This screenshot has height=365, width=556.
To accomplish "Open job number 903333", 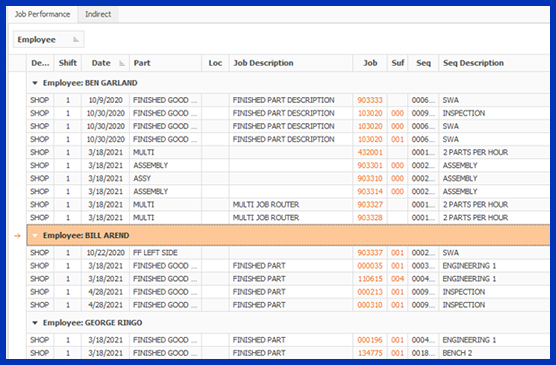I will (370, 100).
